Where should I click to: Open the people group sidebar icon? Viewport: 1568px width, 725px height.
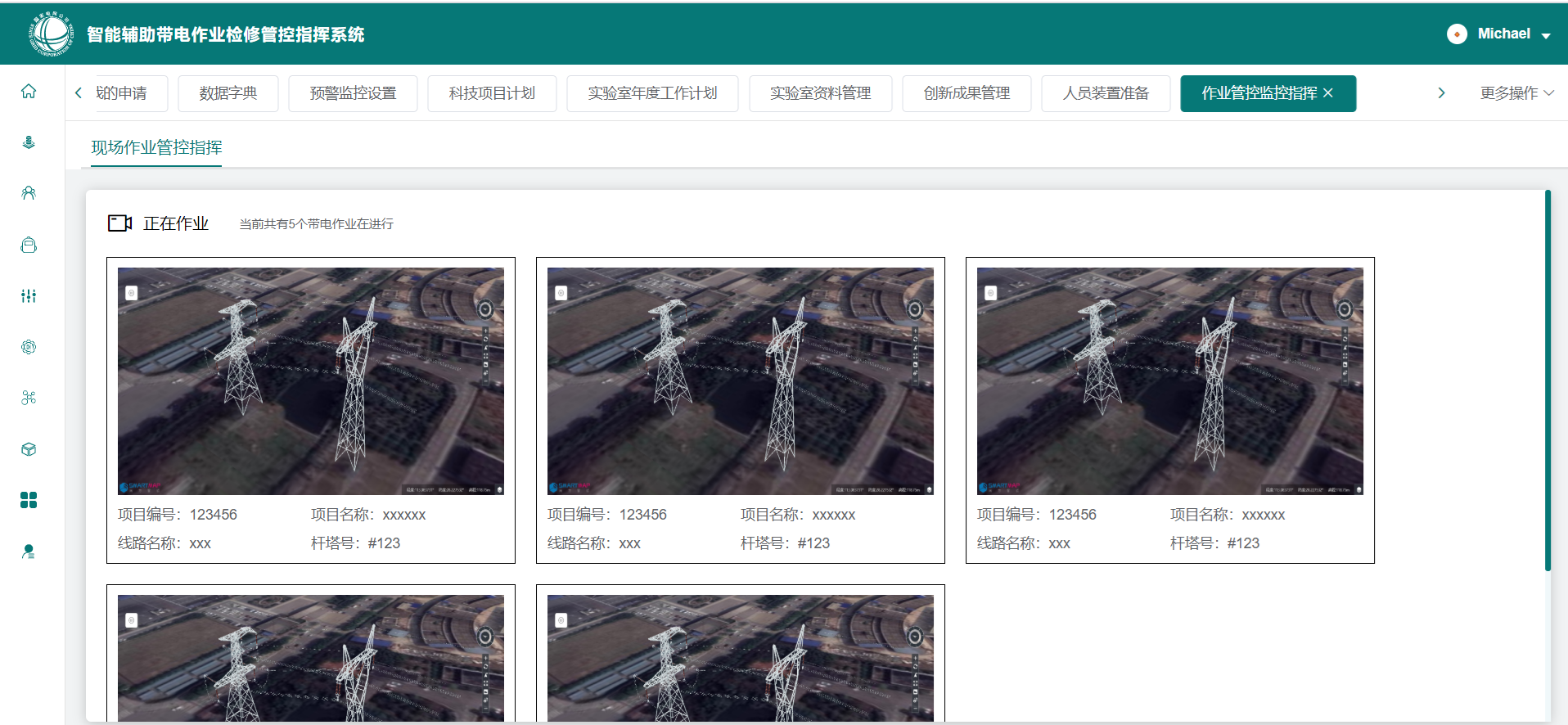coord(29,193)
